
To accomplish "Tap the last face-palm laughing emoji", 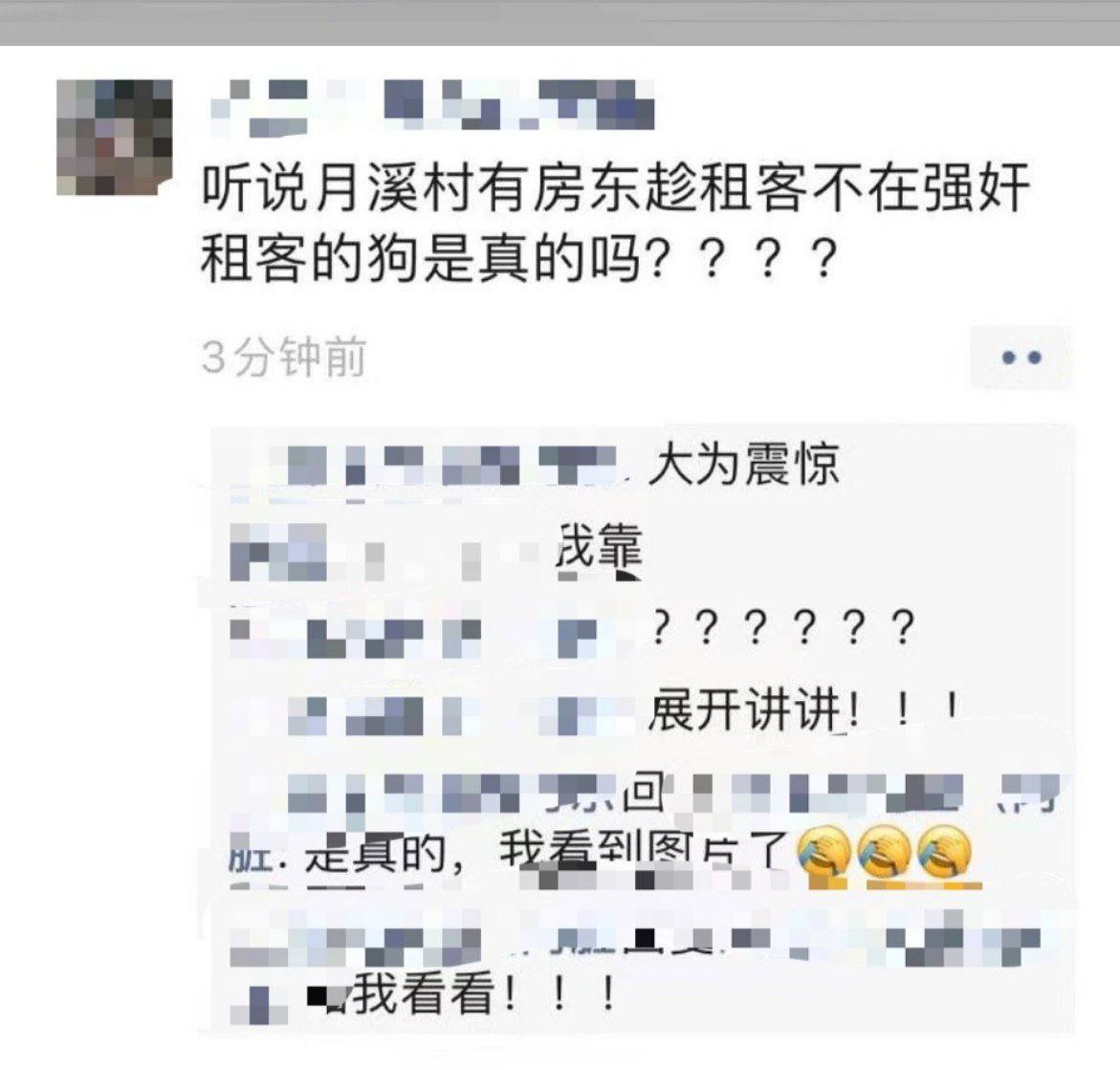I will click(944, 853).
